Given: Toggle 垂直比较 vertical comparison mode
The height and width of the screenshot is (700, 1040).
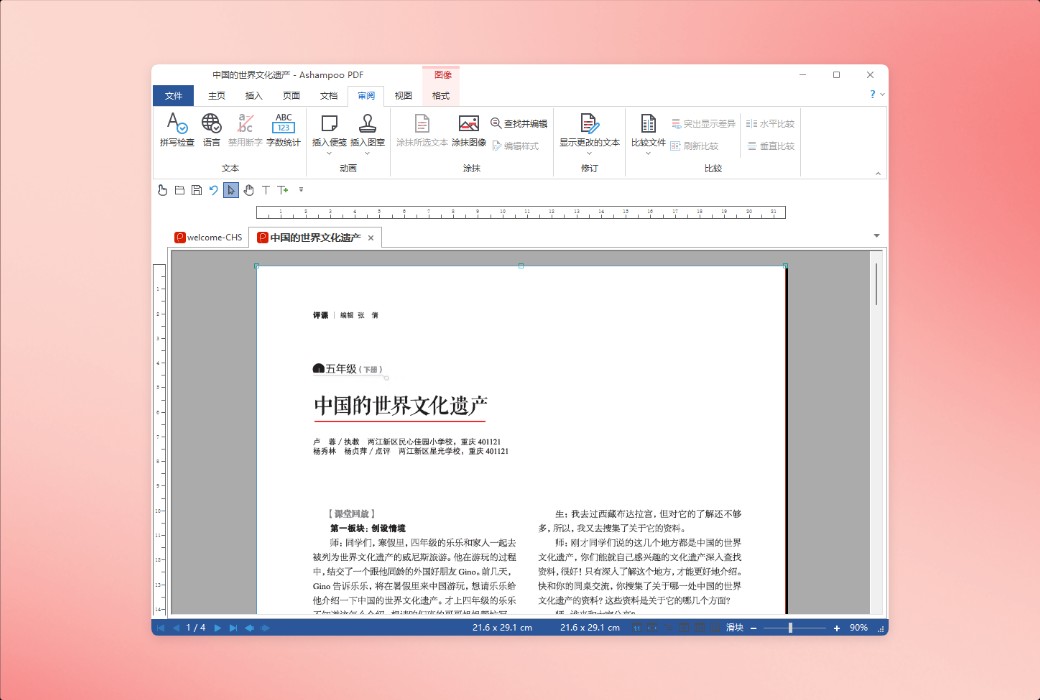Looking at the screenshot, I should (769, 144).
